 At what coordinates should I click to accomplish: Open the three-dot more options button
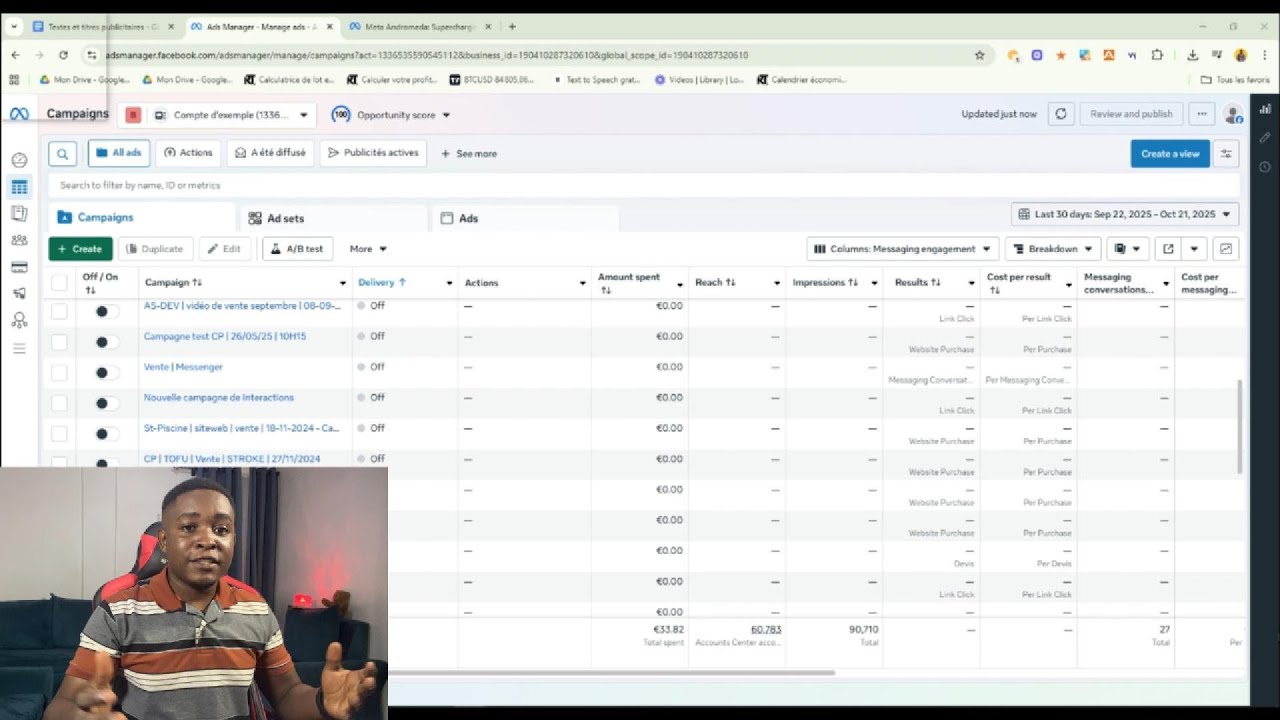pyautogui.click(x=1201, y=114)
